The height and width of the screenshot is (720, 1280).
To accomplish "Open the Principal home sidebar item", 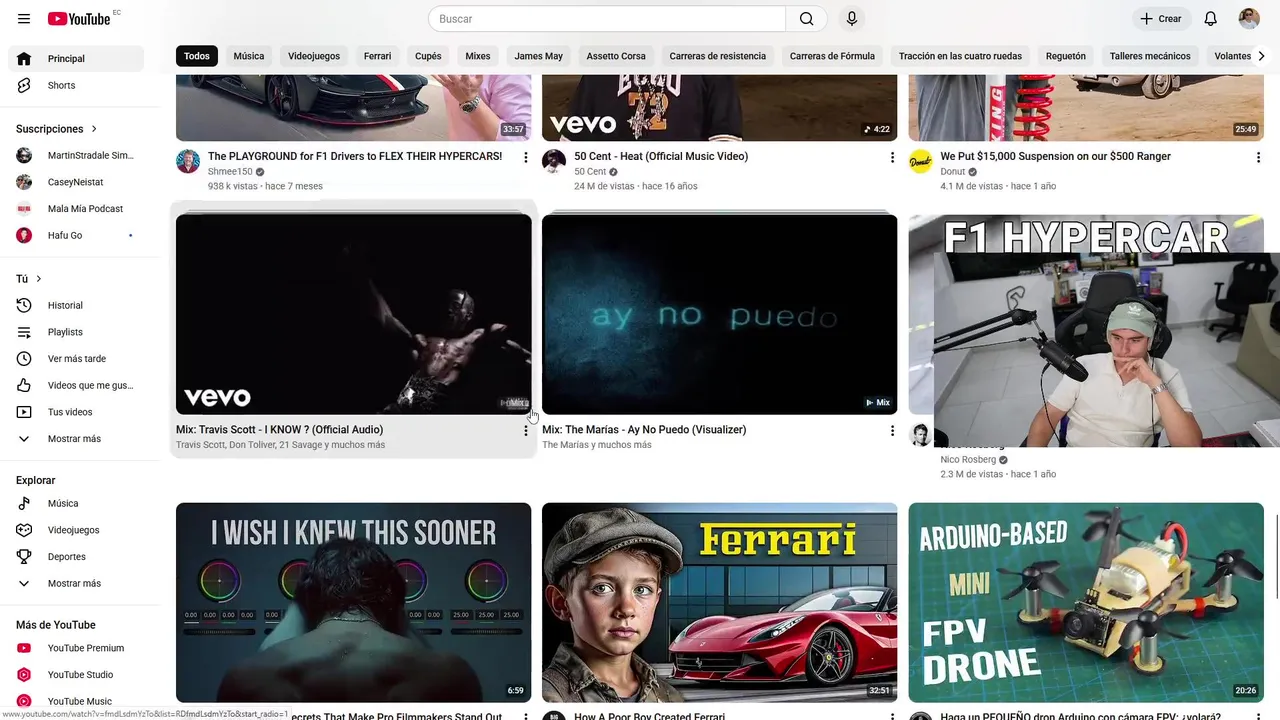I will [76, 59].
